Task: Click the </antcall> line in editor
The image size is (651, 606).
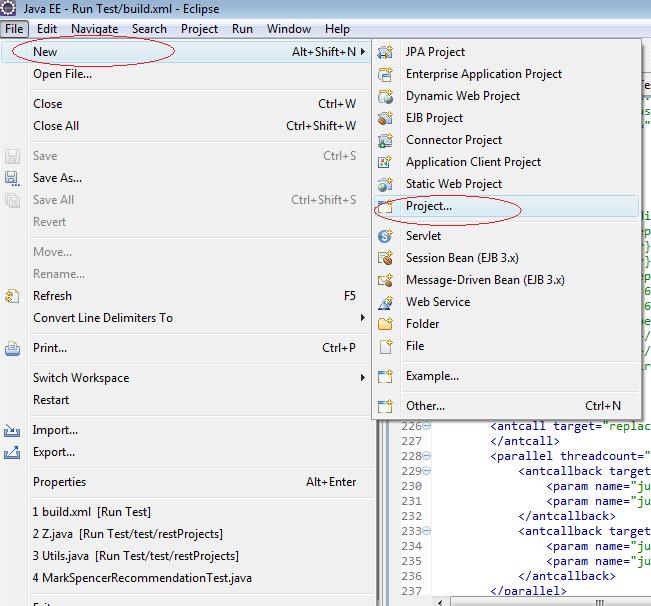Action: pyautogui.click(x=525, y=441)
